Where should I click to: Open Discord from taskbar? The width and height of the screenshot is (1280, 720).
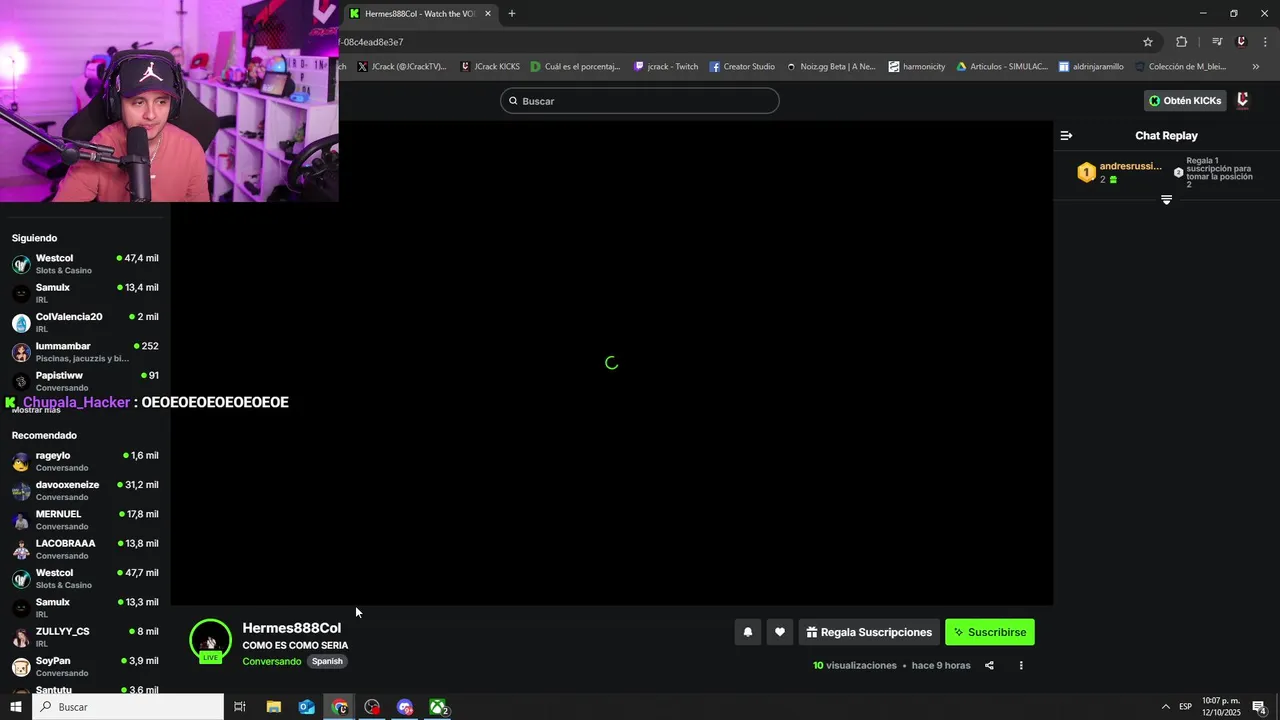[x=405, y=707]
